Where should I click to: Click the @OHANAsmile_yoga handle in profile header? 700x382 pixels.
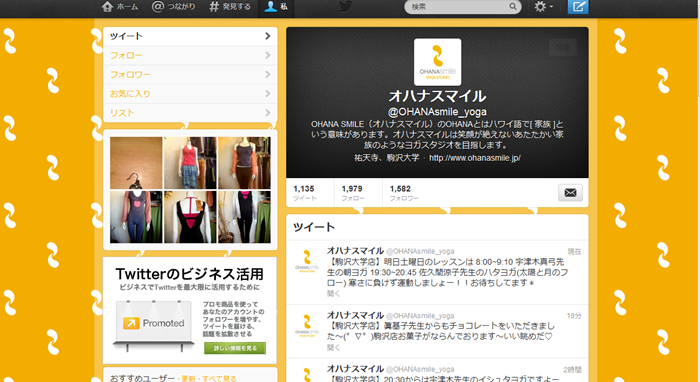[437, 112]
